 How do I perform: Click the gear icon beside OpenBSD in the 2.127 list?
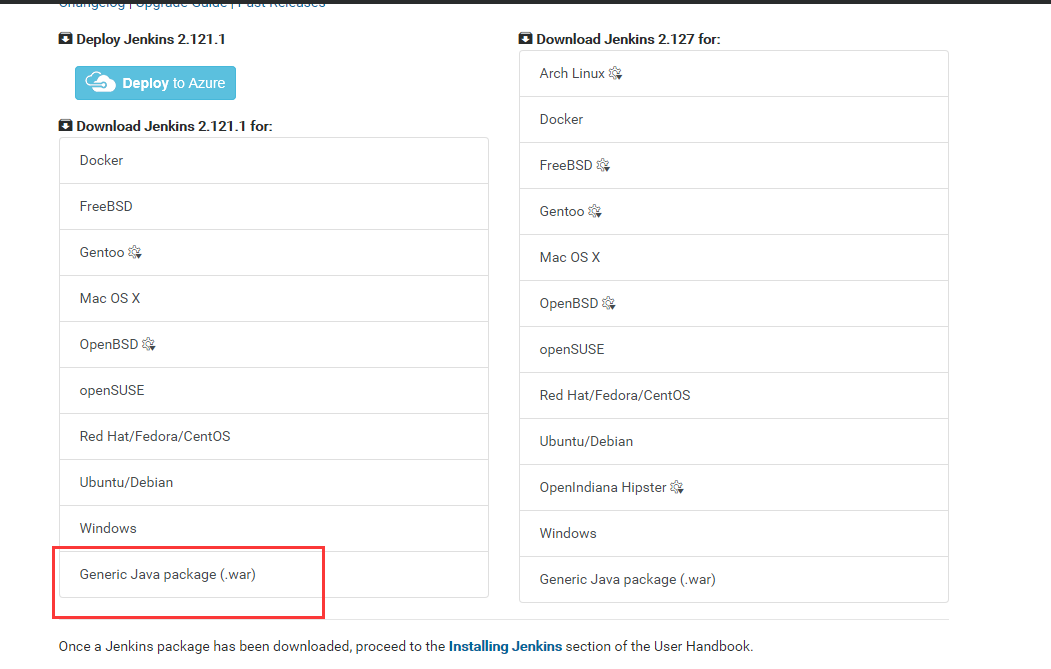tap(609, 303)
